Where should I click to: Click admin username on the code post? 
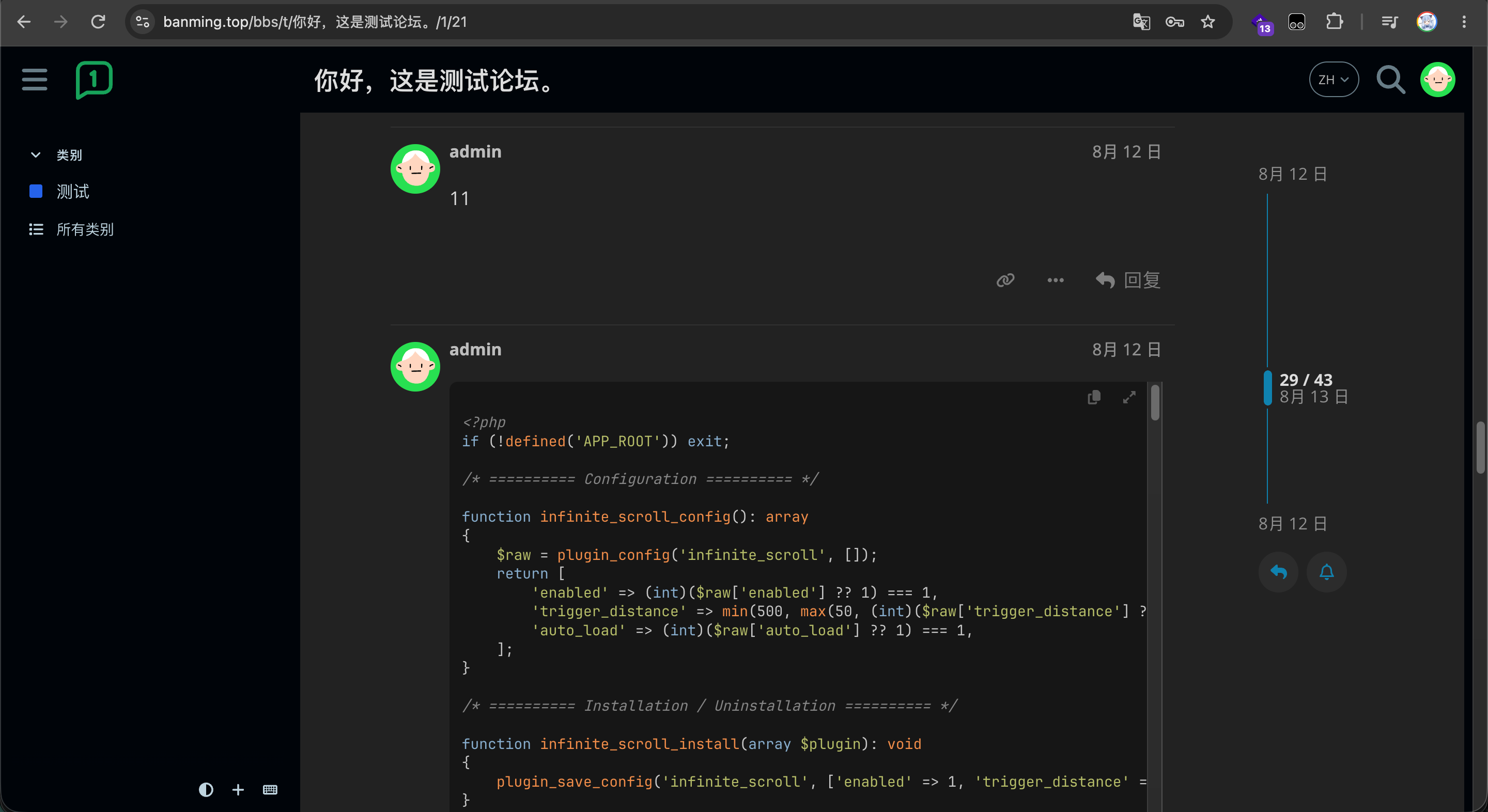[475, 349]
